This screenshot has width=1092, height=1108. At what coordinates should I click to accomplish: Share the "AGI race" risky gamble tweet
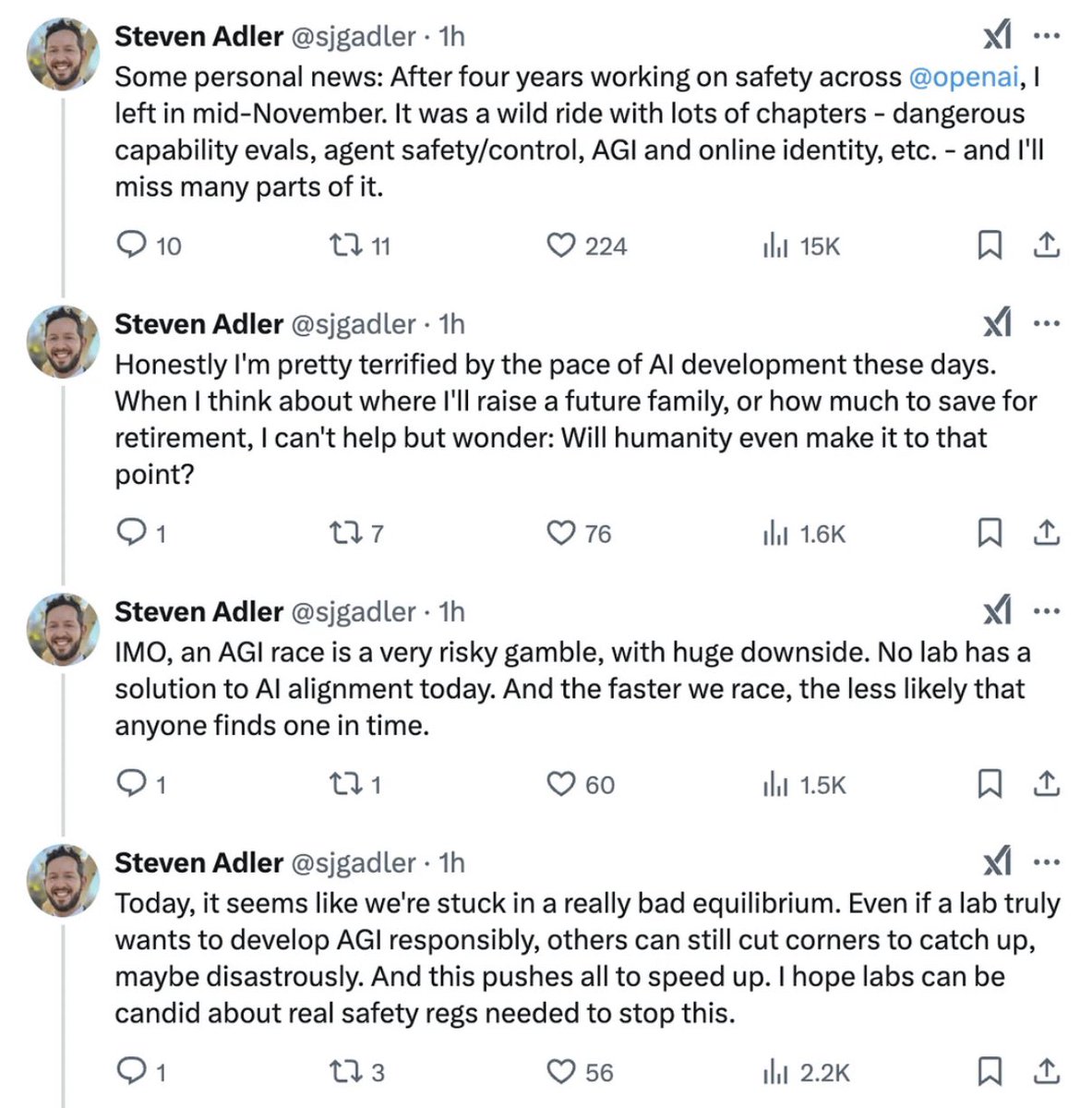[x=1046, y=784]
